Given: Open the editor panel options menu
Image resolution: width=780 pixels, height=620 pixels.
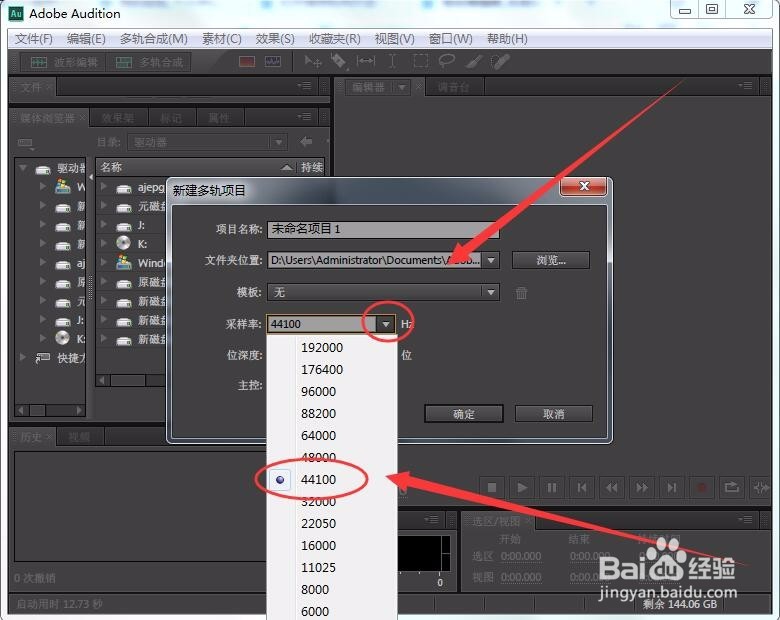Looking at the screenshot, I should pyautogui.click(x=745, y=86).
